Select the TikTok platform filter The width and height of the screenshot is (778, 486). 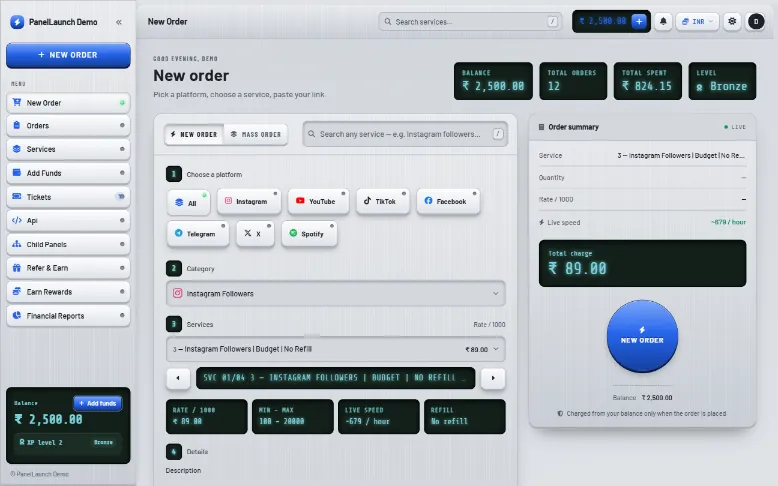[x=383, y=202]
